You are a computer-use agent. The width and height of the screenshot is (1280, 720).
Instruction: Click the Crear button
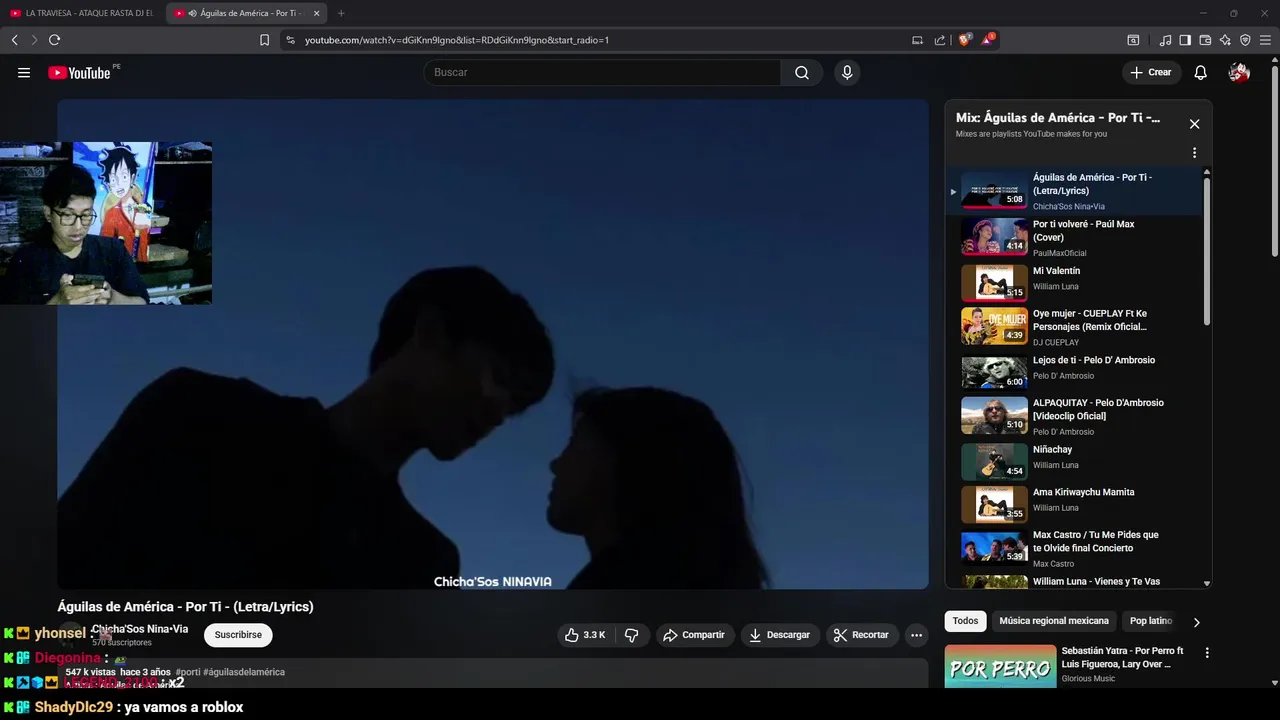[1150, 73]
